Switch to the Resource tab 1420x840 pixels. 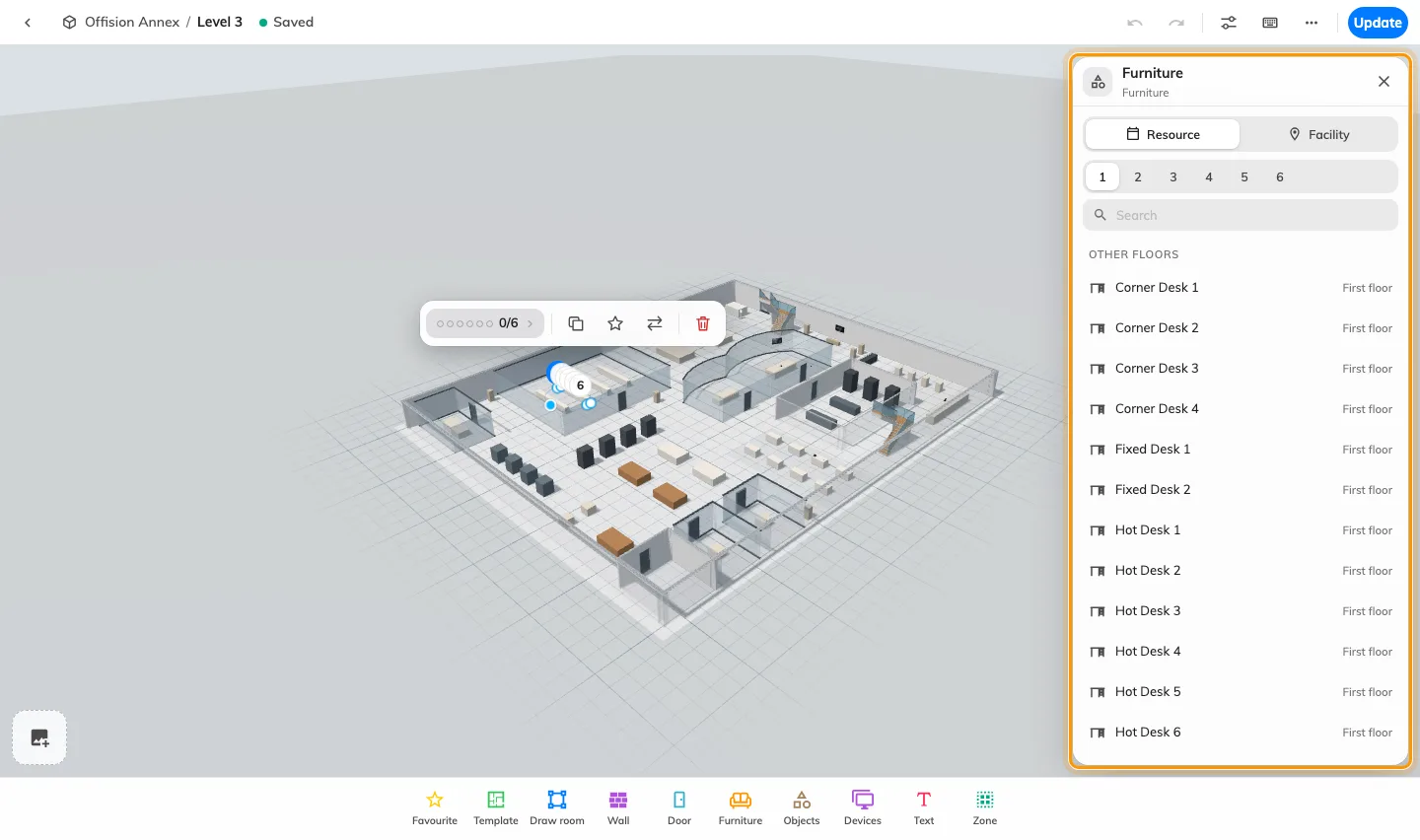coord(1163,134)
